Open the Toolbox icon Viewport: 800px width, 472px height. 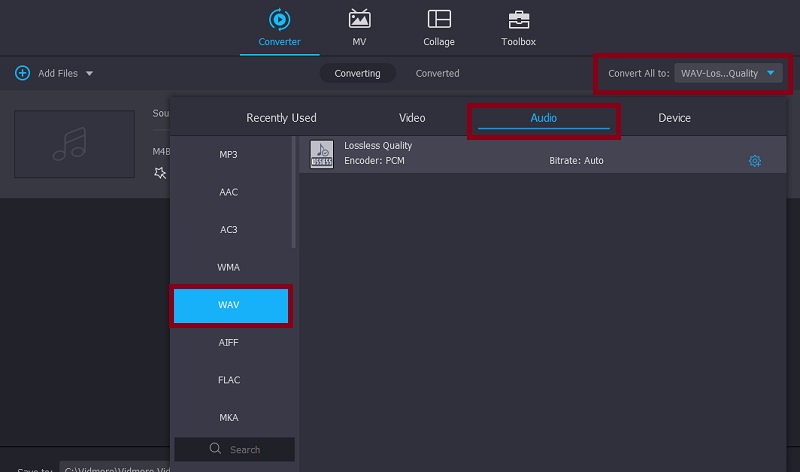518,20
